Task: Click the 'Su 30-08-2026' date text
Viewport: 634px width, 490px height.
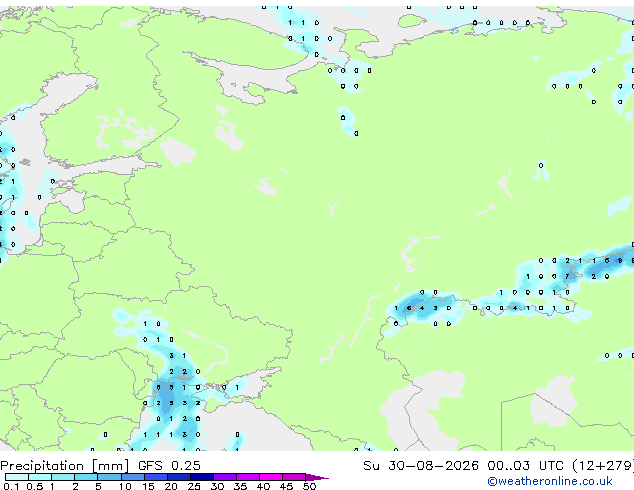Action: pos(421,466)
